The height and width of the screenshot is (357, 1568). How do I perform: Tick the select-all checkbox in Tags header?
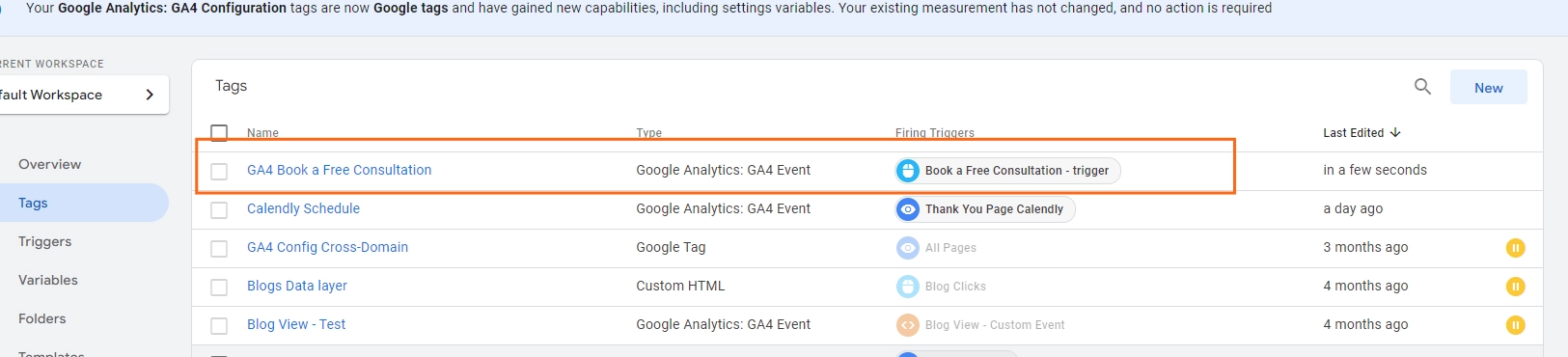click(x=219, y=132)
